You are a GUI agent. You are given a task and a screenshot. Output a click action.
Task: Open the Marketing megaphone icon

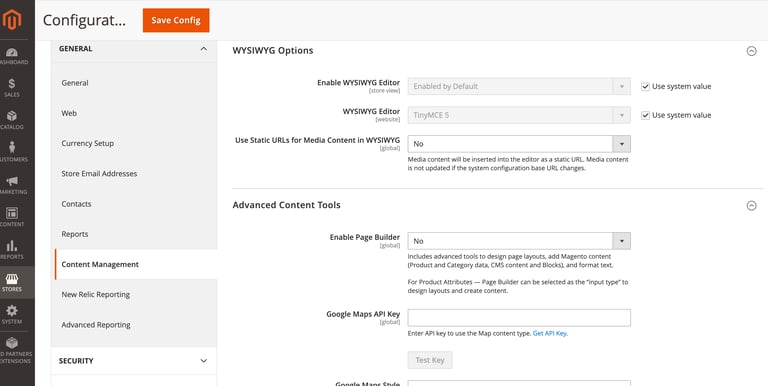[12, 181]
